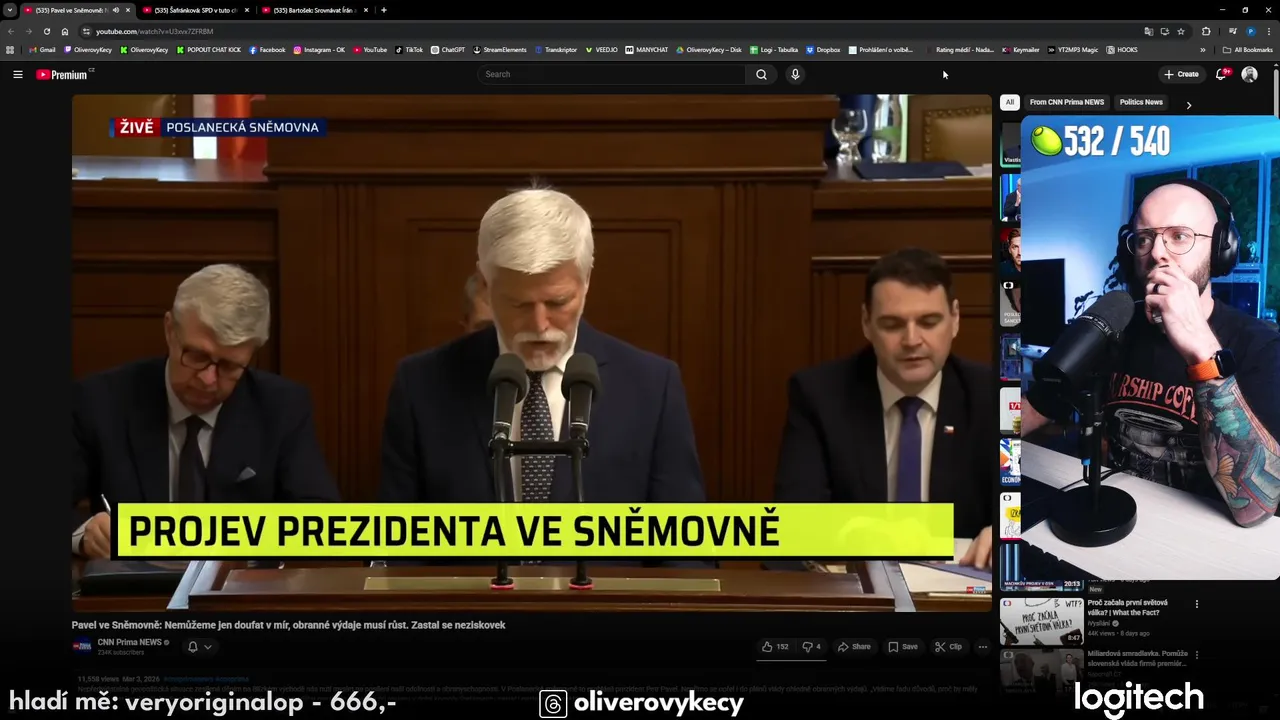Screen dimensions: 1280x720
Task: Select 'From CNN Prima NEWS' filter chip
Action: pyautogui.click(x=1066, y=102)
